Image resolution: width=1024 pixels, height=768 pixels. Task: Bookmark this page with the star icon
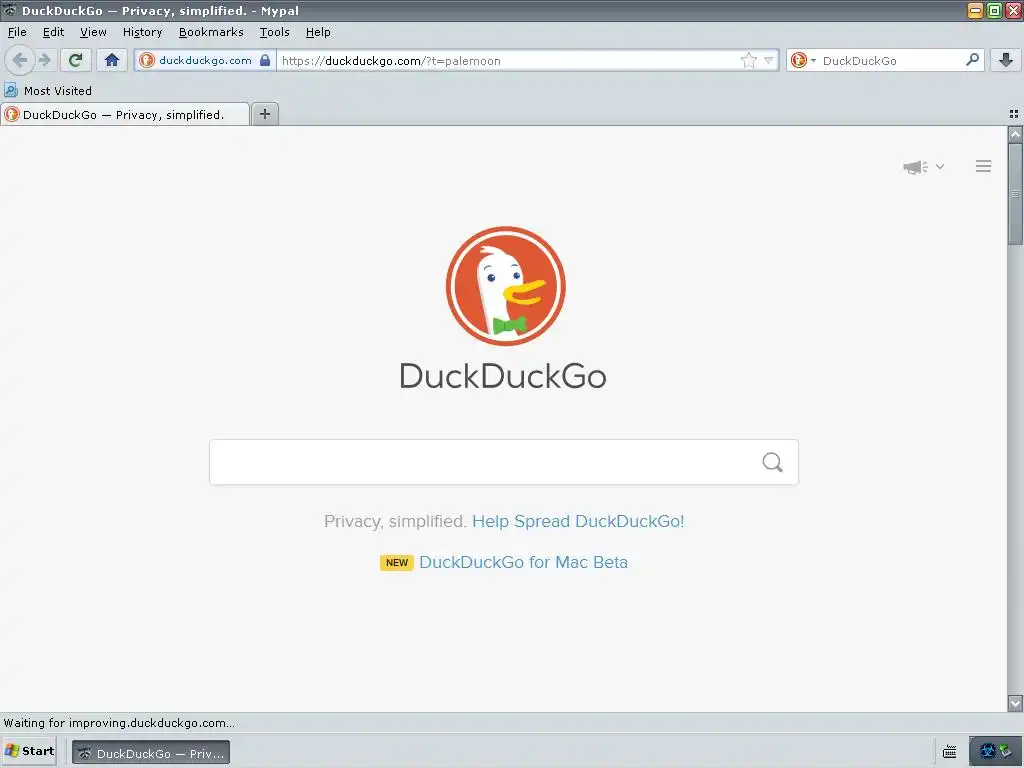748,61
